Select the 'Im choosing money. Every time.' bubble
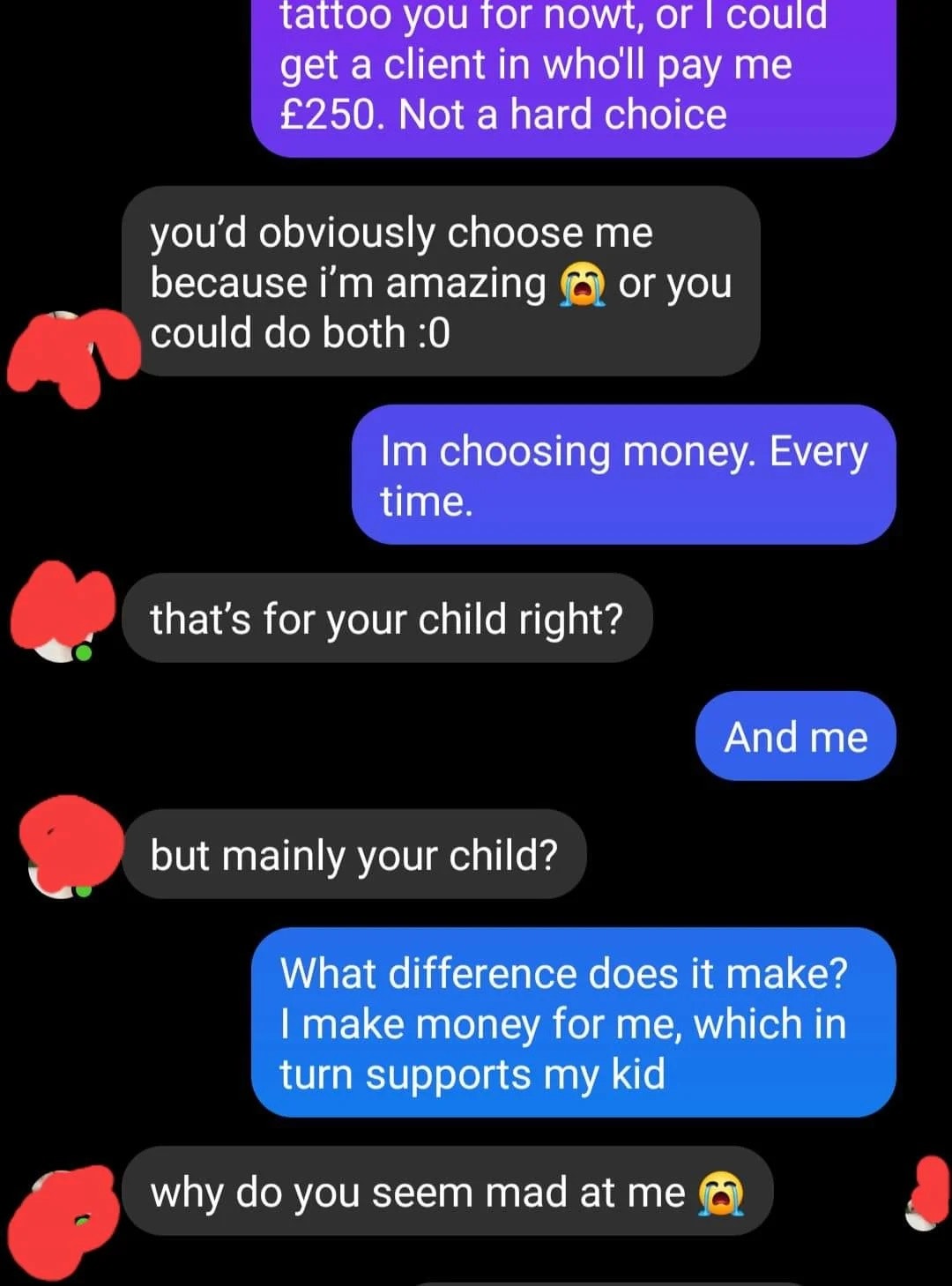The width and height of the screenshot is (952, 1286). click(x=624, y=474)
